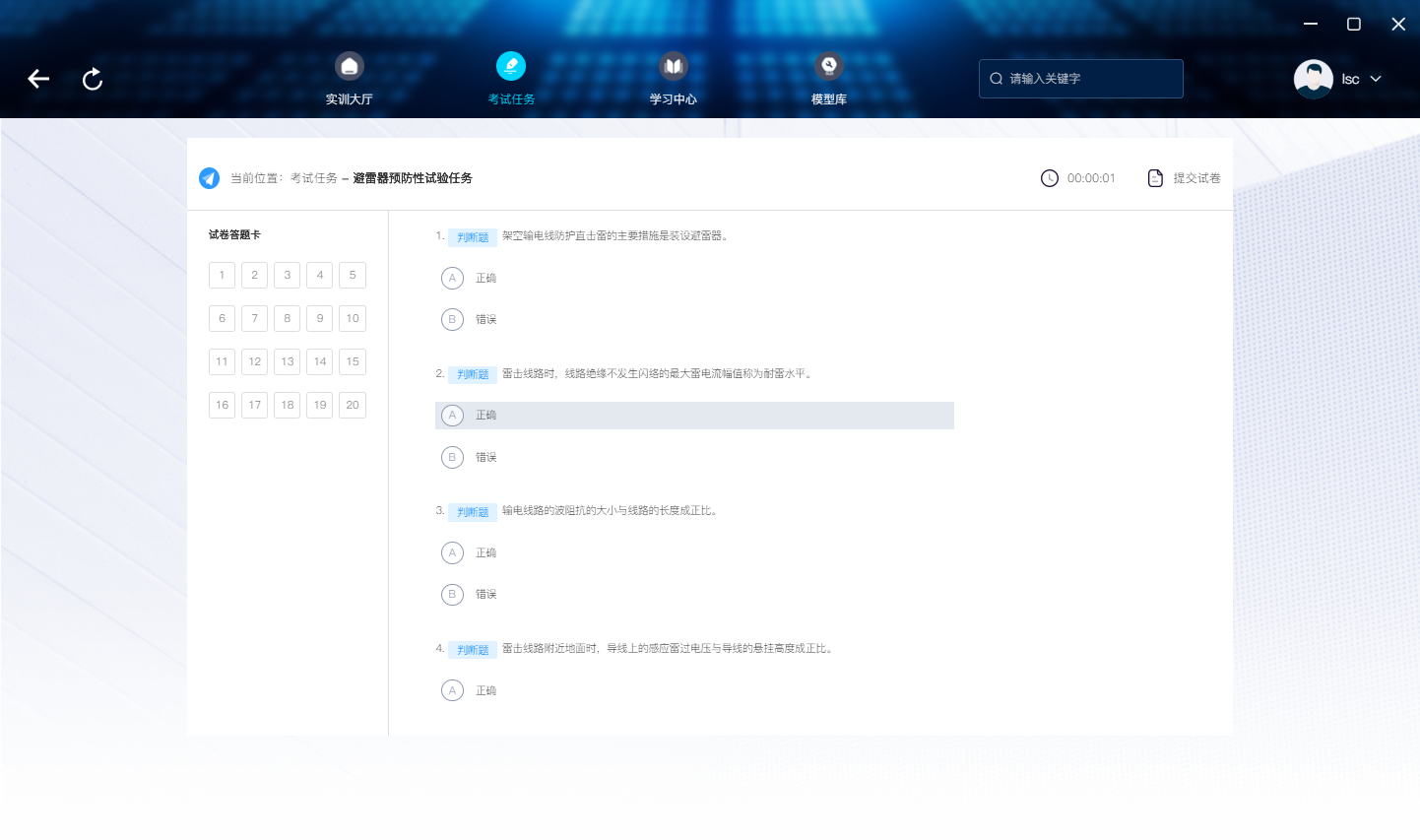Image resolution: width=1420 pixels, height=840 pixels.
Task: Jump to question 19 on answer card
Action: pos(319,405)
